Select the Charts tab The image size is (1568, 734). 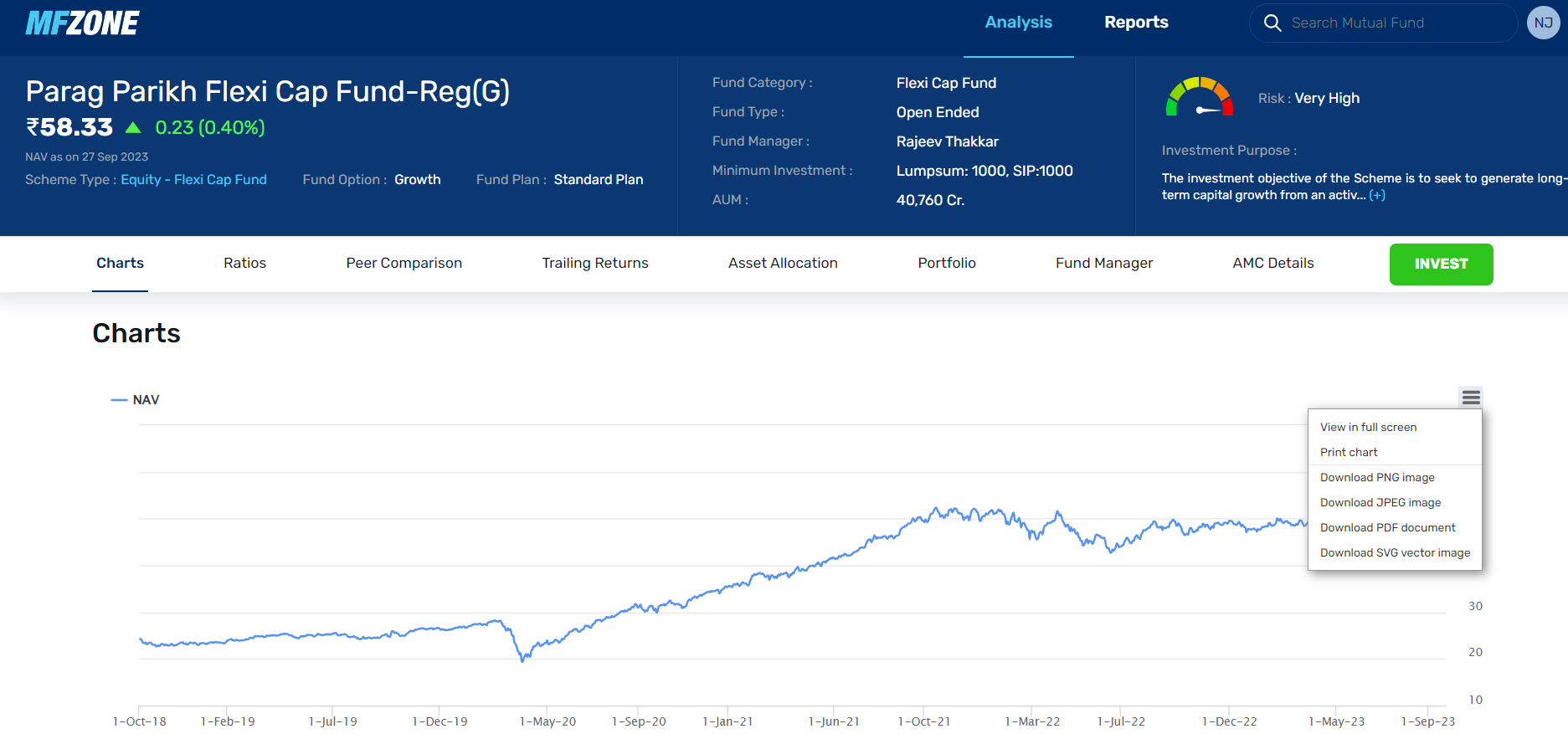(x=120, y=263)
